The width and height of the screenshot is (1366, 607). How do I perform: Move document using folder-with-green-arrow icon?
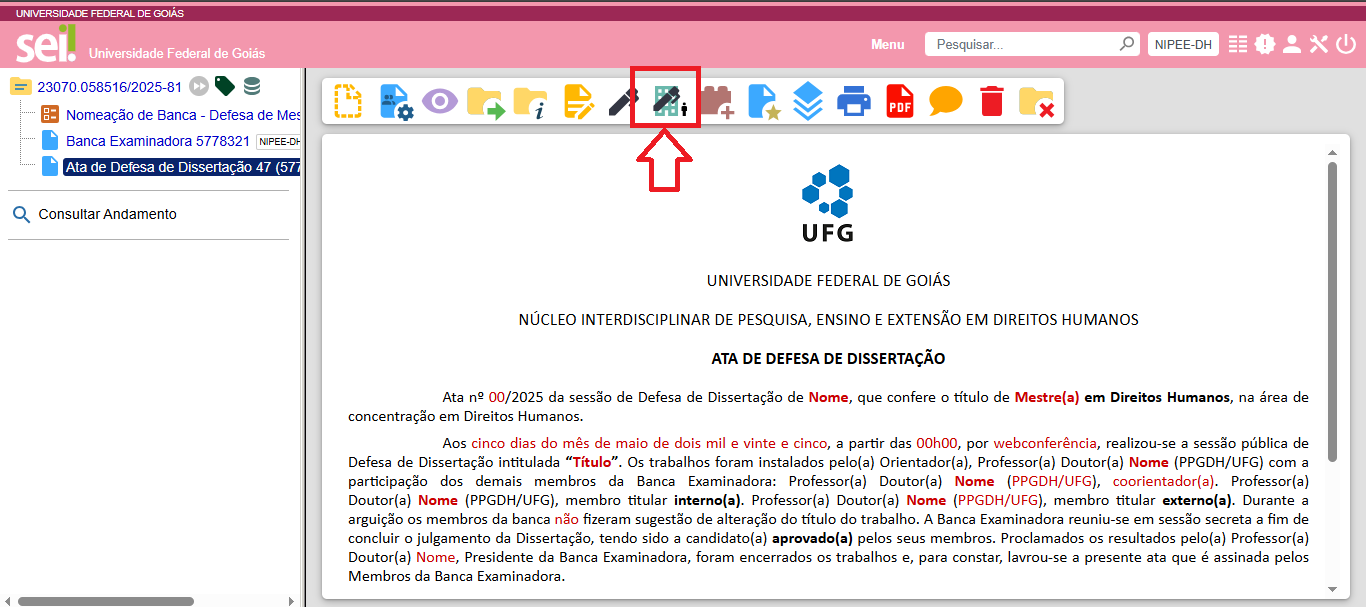coord(488,99)
